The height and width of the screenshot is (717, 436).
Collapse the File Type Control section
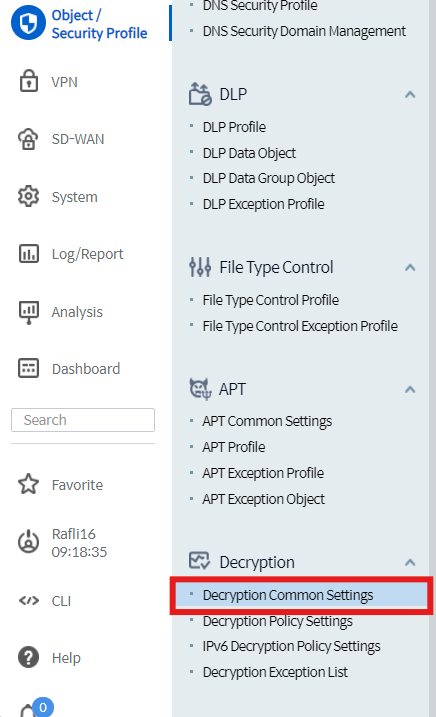pyautogui.click(x=410, y=268)
